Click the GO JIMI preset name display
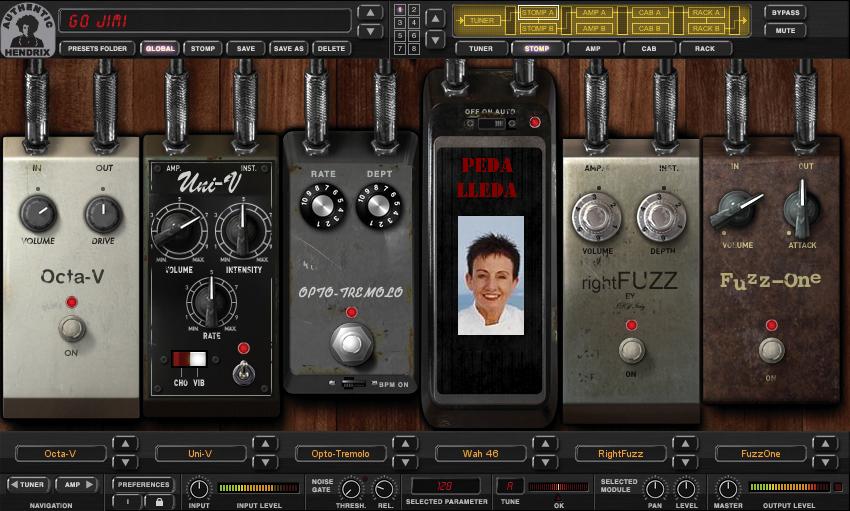 205,20
